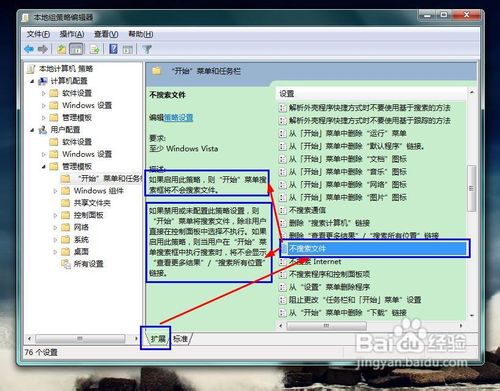The height and width of the screenshot is (391, 500).
Task: Collapse the 计算机配置 tree node
Action: [32, 81]
